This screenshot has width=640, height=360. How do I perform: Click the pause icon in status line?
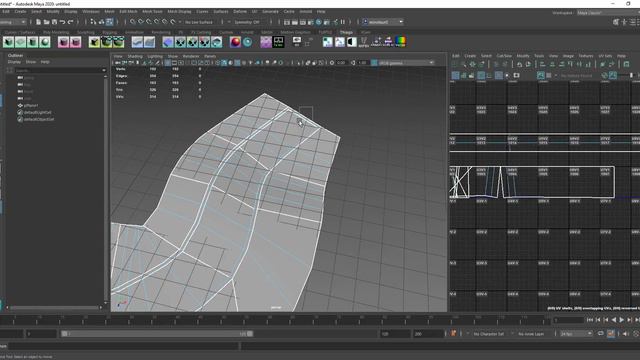point(343,22)
